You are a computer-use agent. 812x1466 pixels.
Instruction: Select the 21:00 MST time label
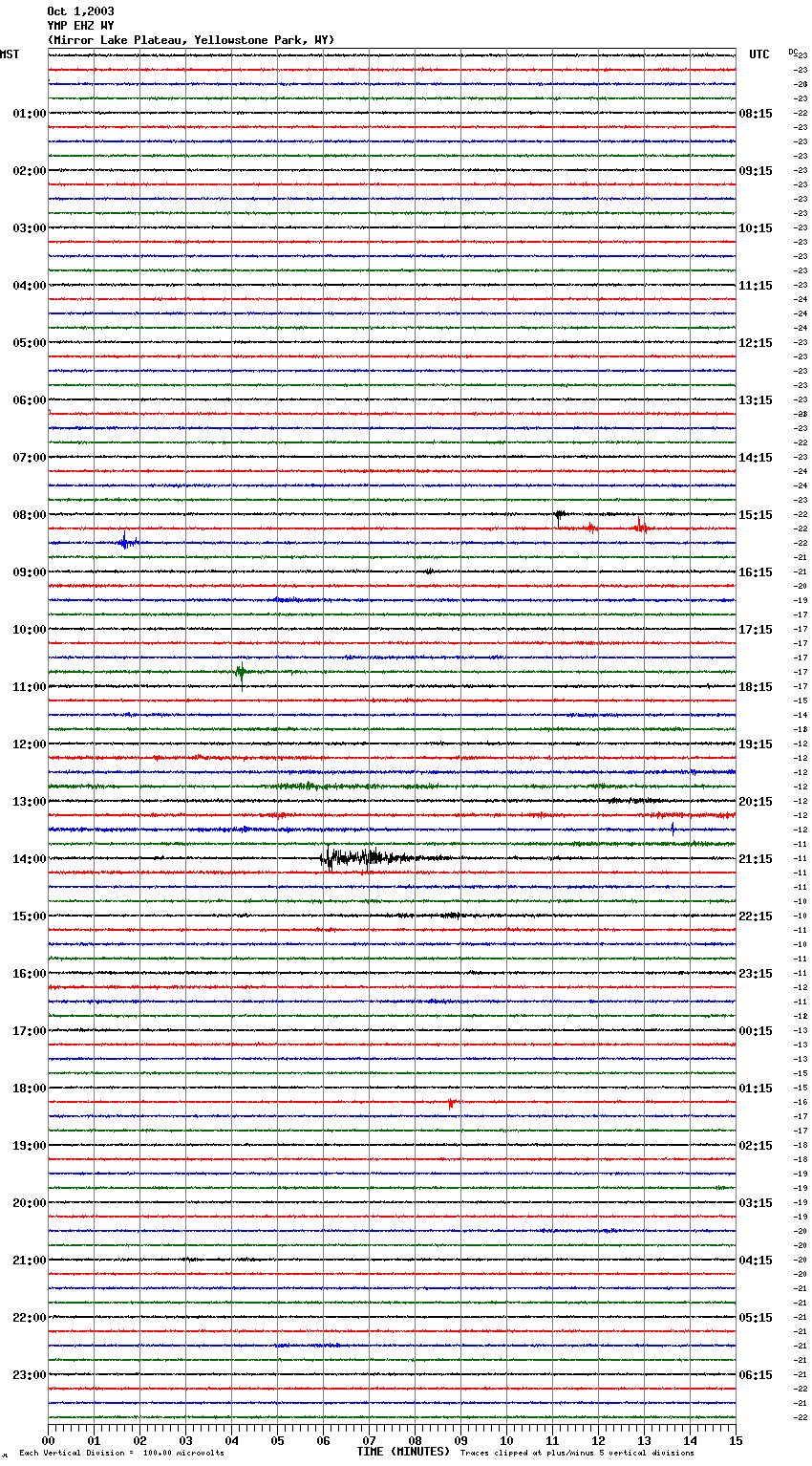click(x=30, y=1261)
